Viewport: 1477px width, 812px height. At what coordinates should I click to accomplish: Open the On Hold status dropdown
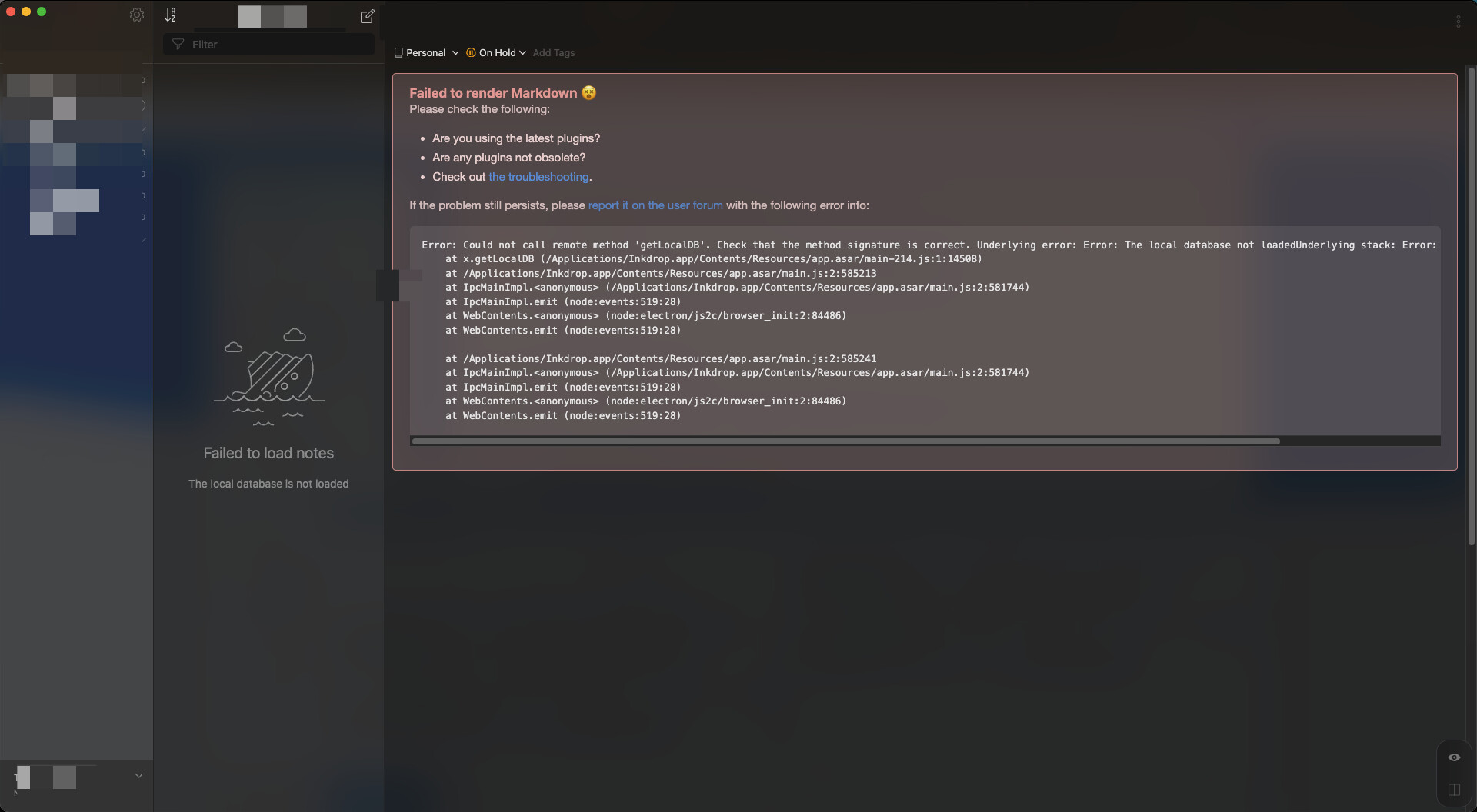tap(522, 53)
